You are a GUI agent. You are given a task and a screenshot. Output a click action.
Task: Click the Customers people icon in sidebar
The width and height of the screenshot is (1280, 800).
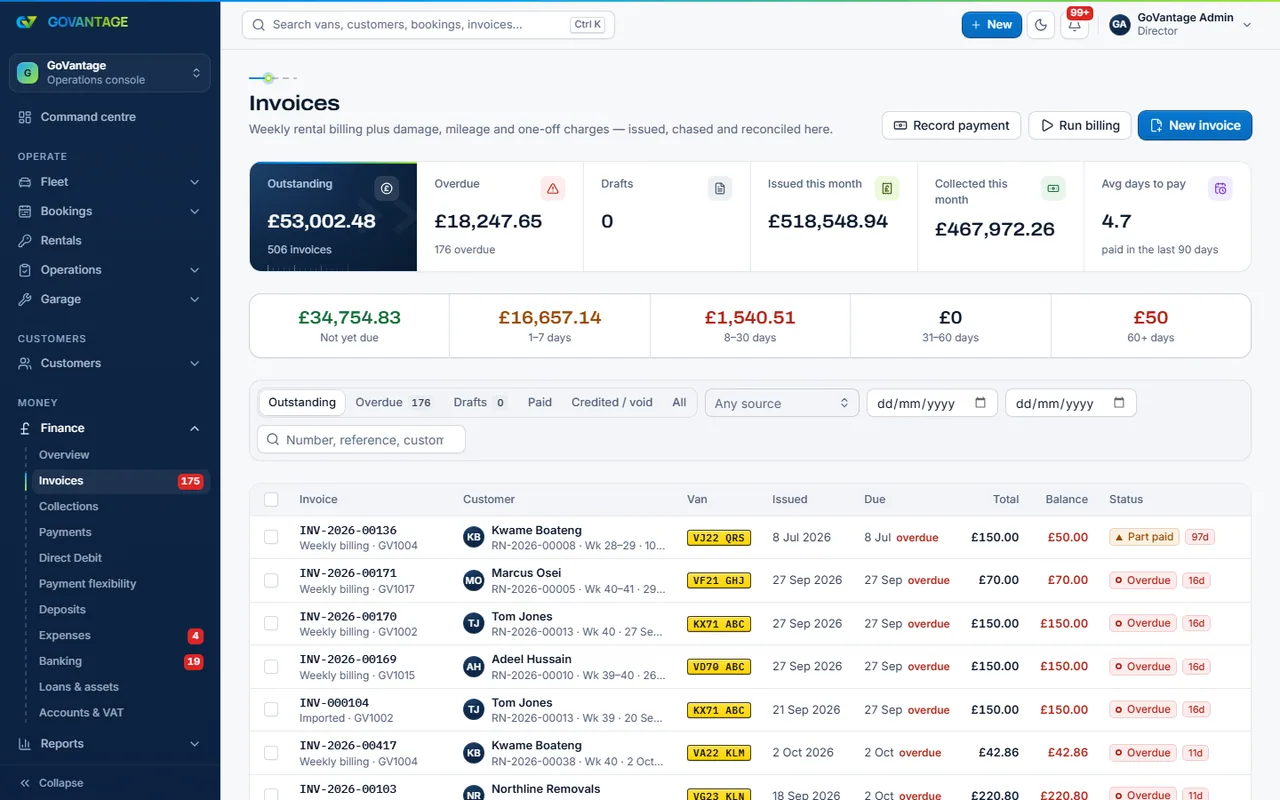[x=25, y=363]
